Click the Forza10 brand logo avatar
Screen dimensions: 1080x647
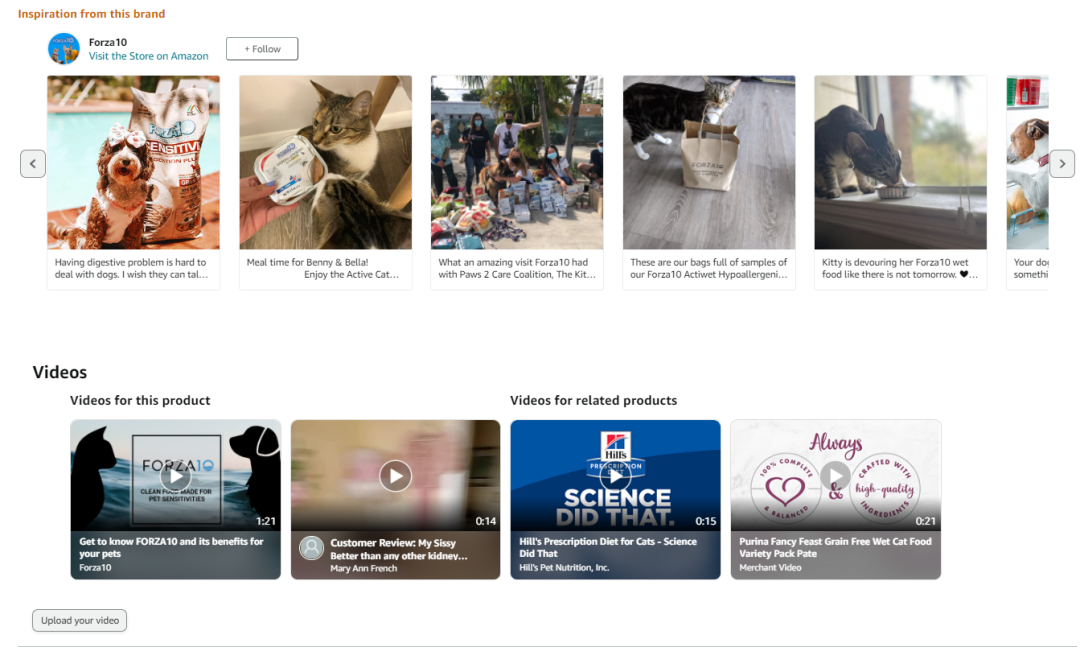[63, 49]
